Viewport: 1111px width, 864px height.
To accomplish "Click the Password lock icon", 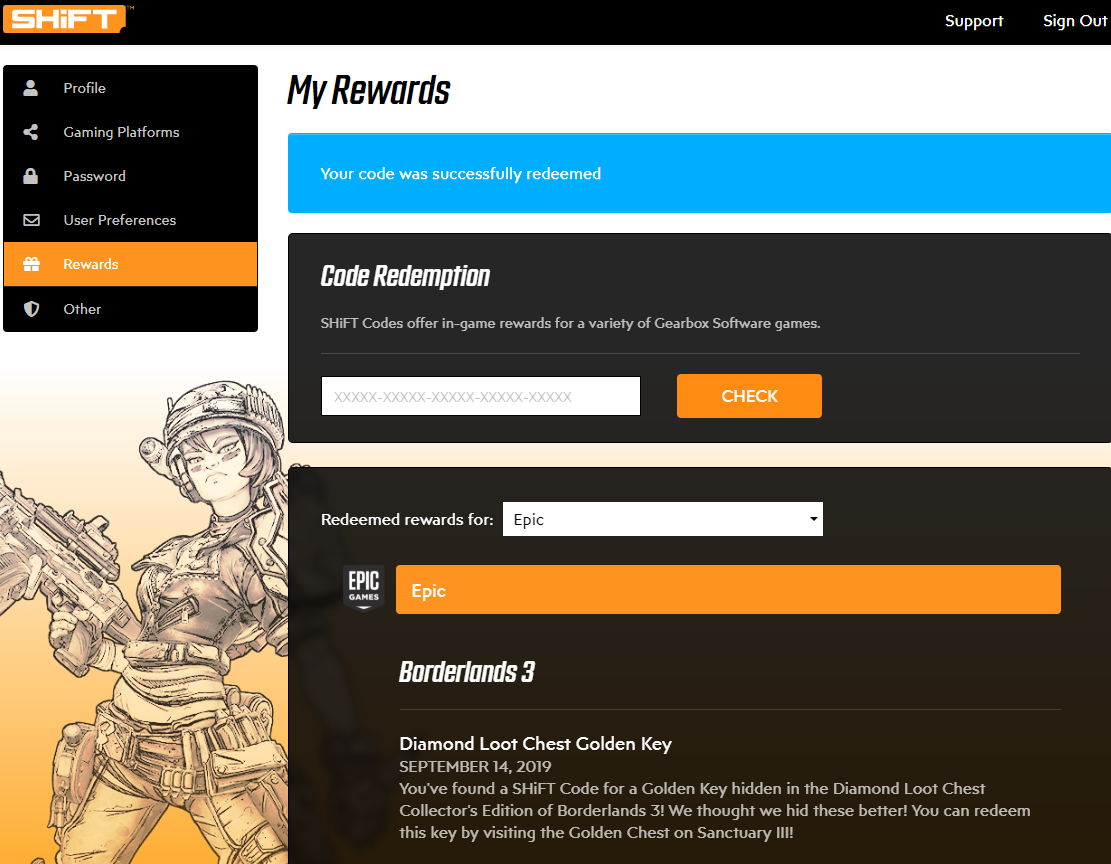I will coord(31,176).
